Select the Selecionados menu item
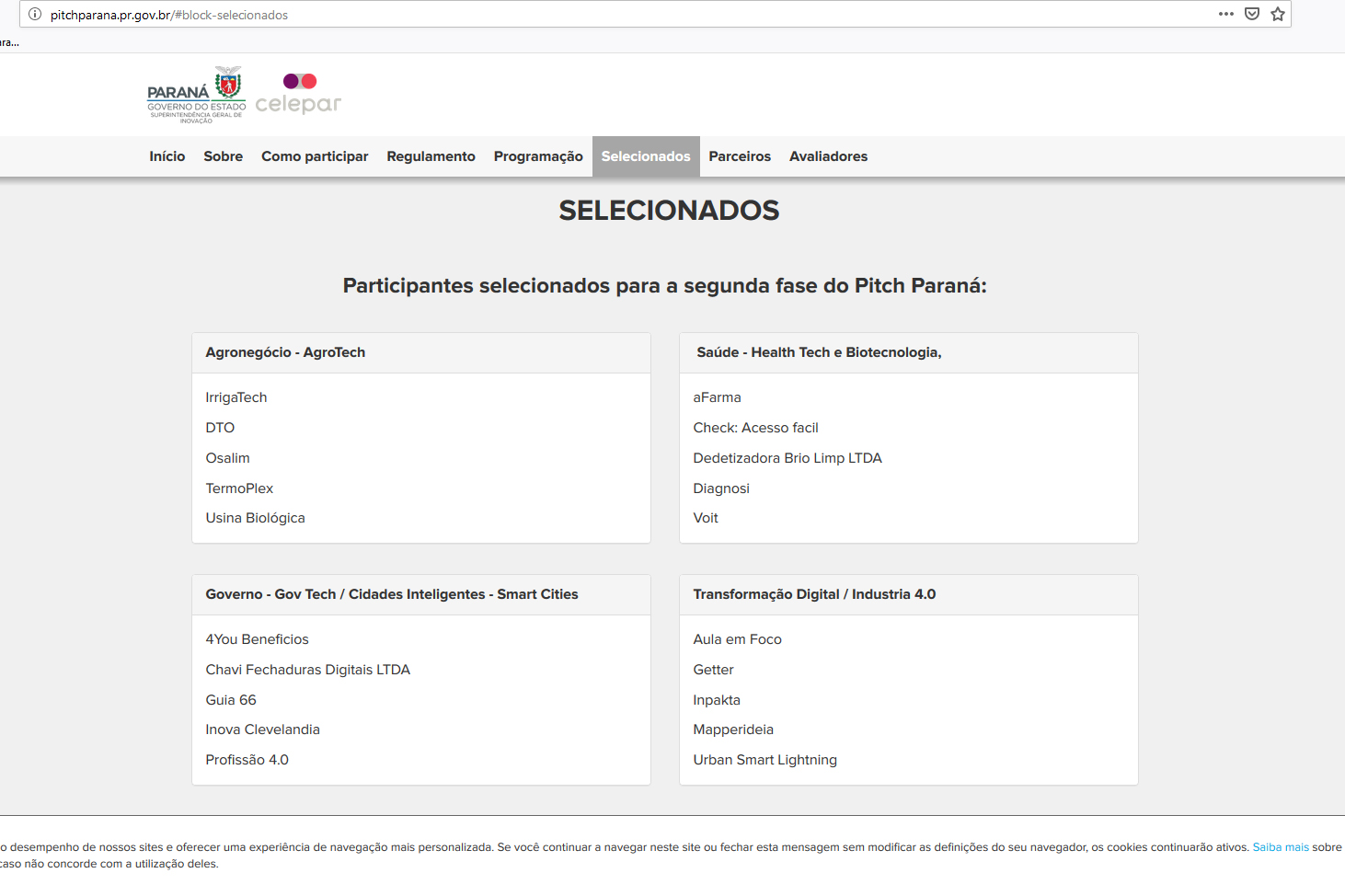Viewport: 1345px width, 896px height. tap(646, 156)
